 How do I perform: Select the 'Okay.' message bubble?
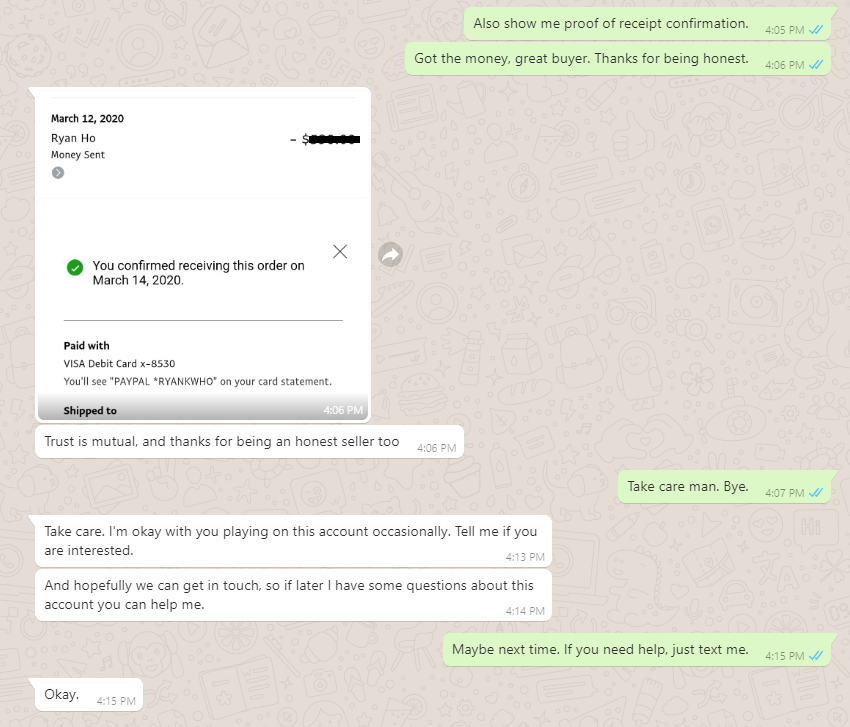pos(62,694)
